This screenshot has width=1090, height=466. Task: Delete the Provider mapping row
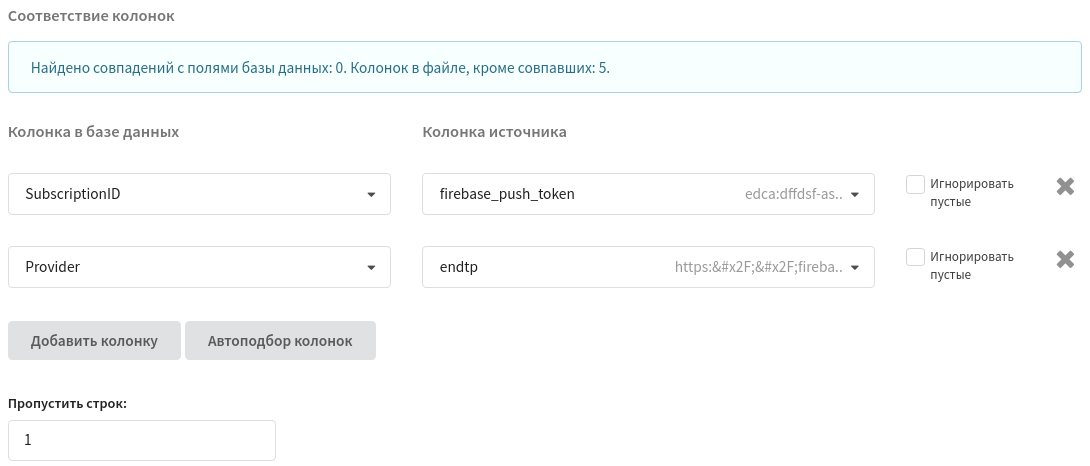(1065, 259)
